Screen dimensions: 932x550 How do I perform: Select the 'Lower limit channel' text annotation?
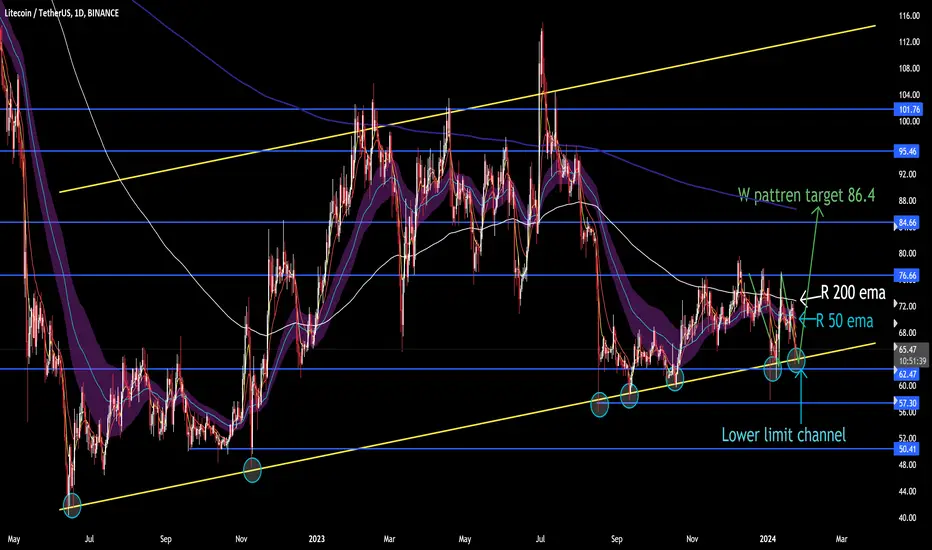(783, 435)
